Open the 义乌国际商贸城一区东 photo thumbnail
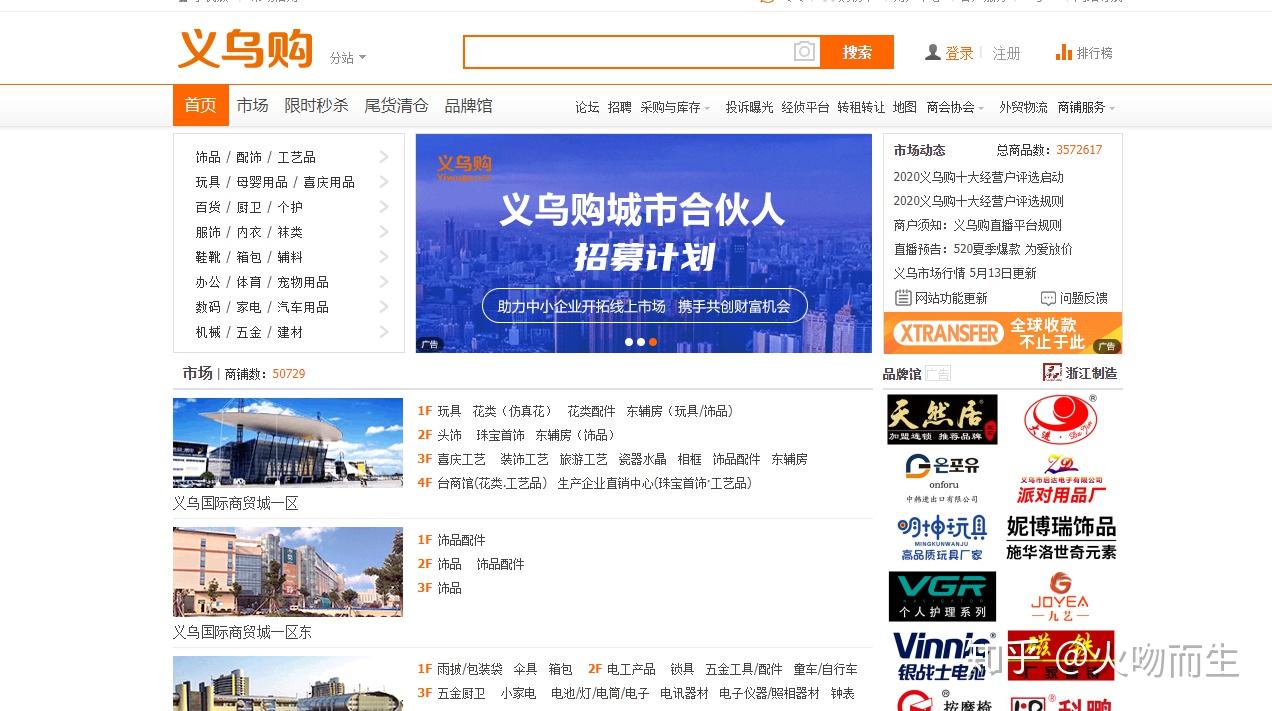The image size is (1272, 711). (x=288, y=572)
